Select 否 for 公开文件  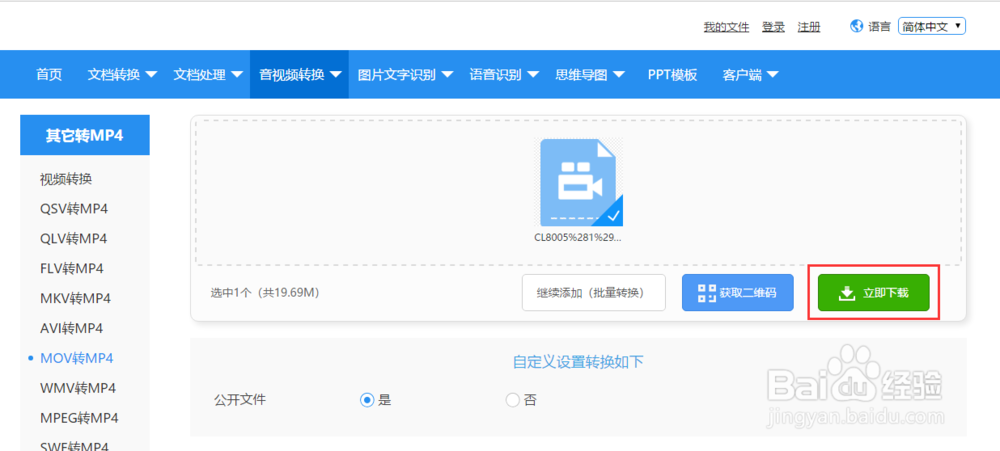512,400
